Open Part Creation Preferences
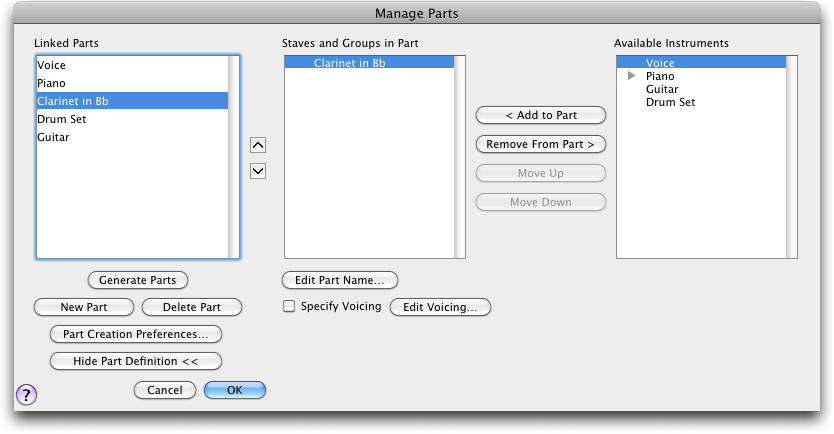Viewport: 834px width, 434px height. (136, 334)
